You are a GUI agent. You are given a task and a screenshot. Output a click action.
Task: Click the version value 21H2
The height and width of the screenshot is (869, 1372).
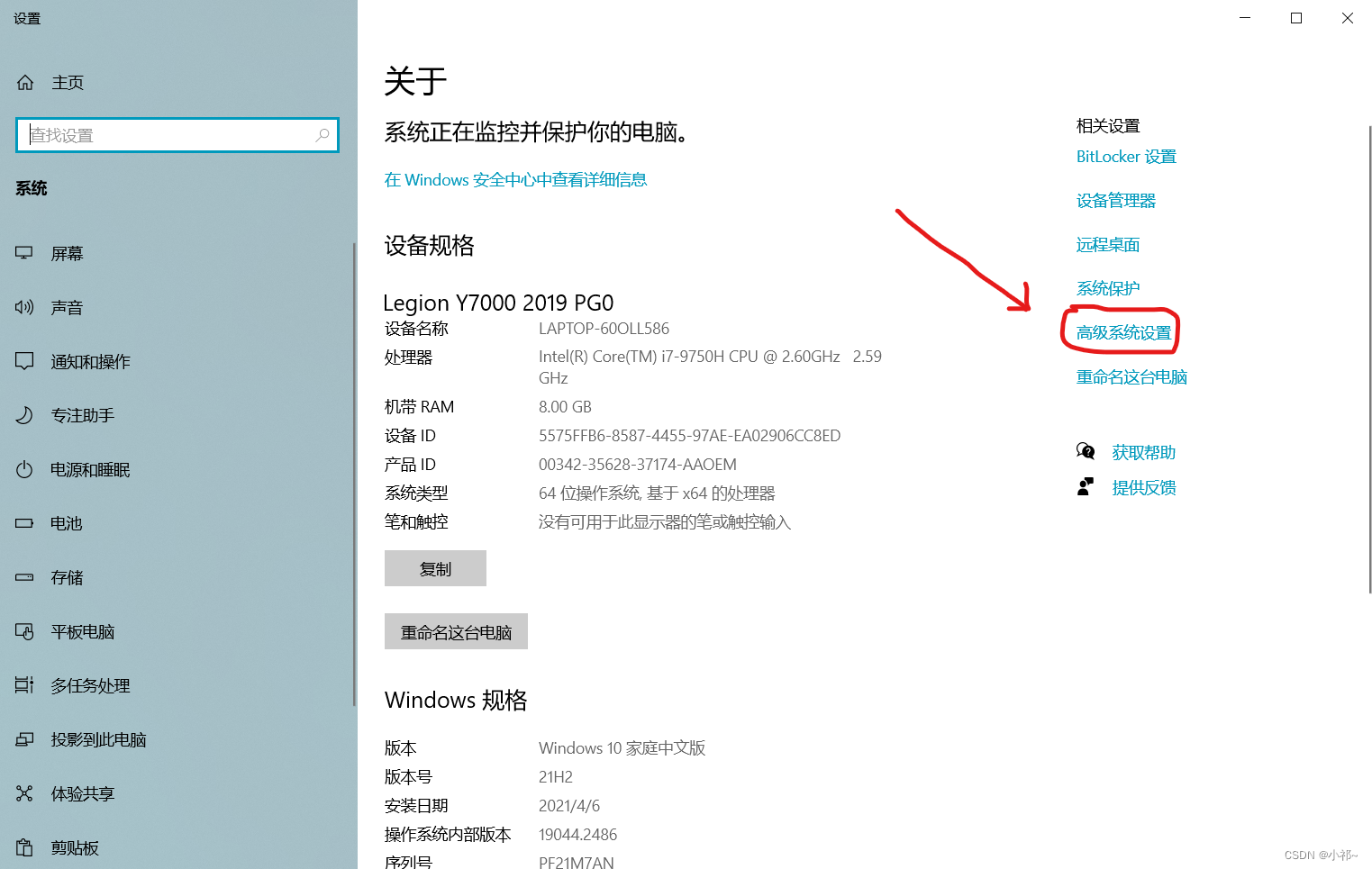[556, 777]
